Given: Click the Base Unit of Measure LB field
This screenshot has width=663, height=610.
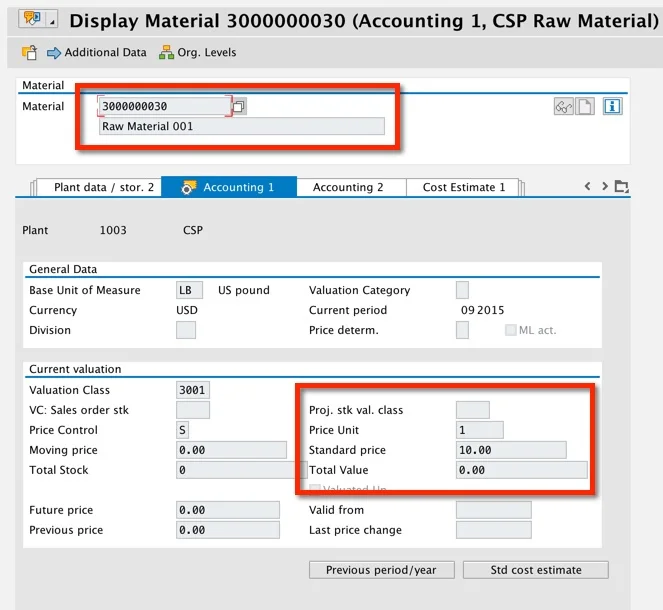Looking at the screenshot, I should 189,290.
